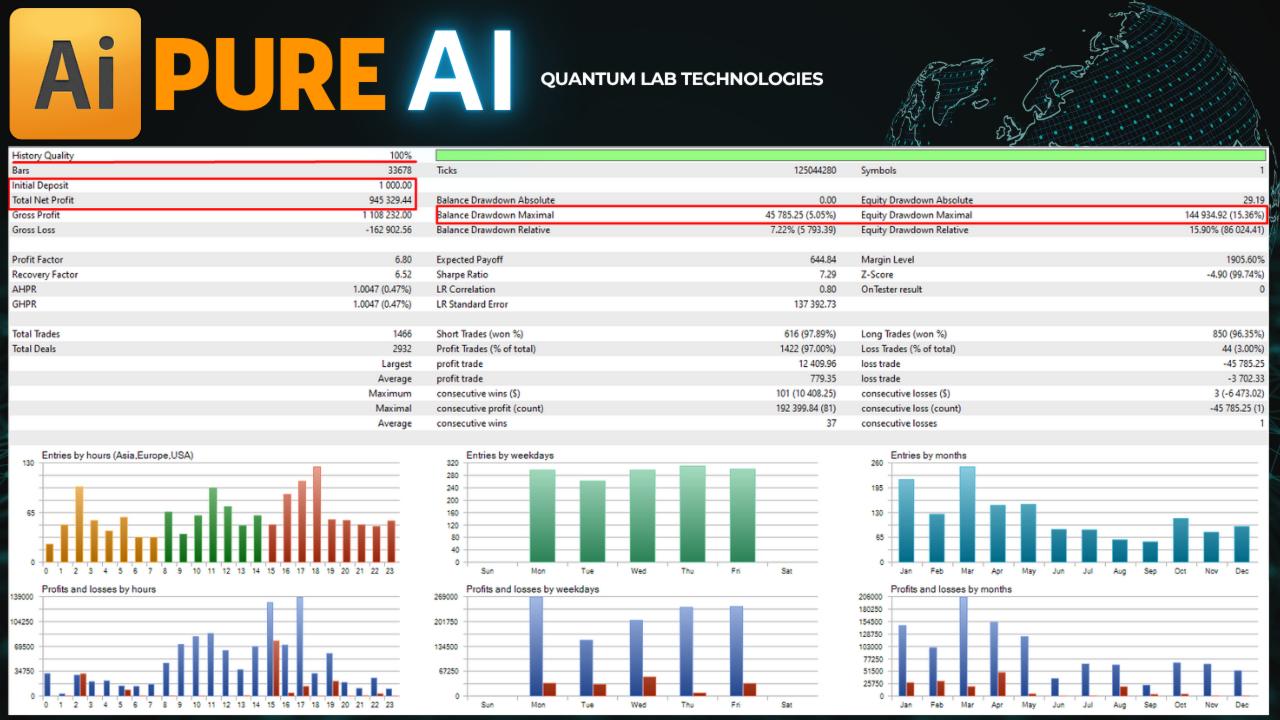Click the Entries by weekdays chart title
Screen dimensions: 1280x720
click(509, 455)
